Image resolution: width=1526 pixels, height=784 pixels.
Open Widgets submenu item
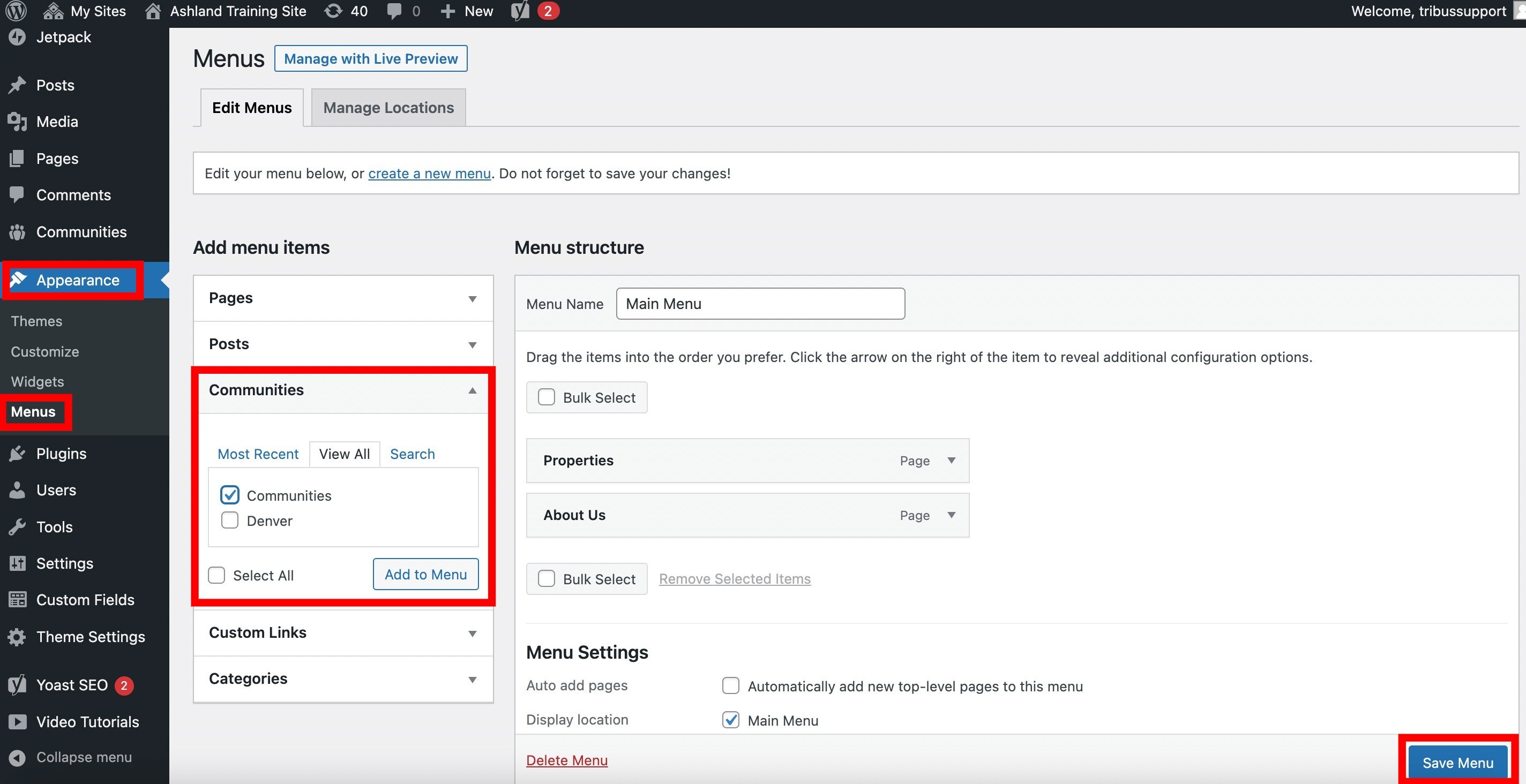38,381
